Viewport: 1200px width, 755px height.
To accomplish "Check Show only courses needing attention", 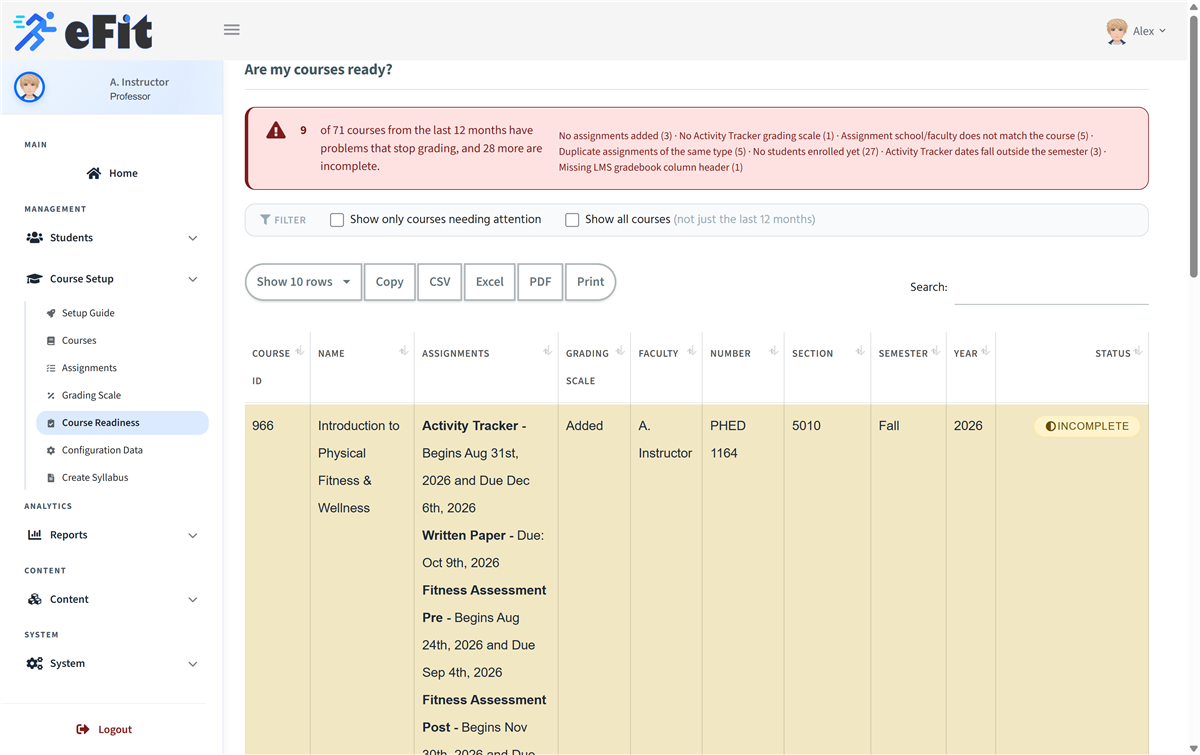I will pyautogui.click(x=337, y=220).
